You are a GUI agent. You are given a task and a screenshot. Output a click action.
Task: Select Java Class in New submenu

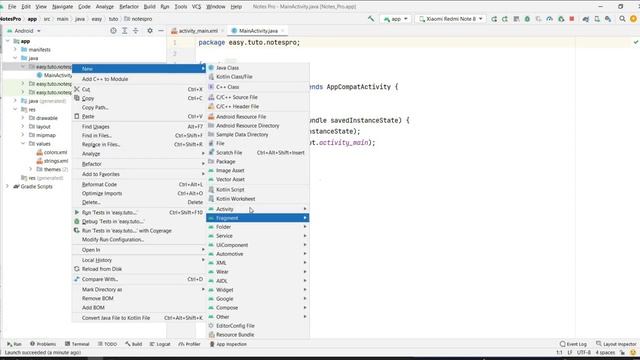[258, 68]
